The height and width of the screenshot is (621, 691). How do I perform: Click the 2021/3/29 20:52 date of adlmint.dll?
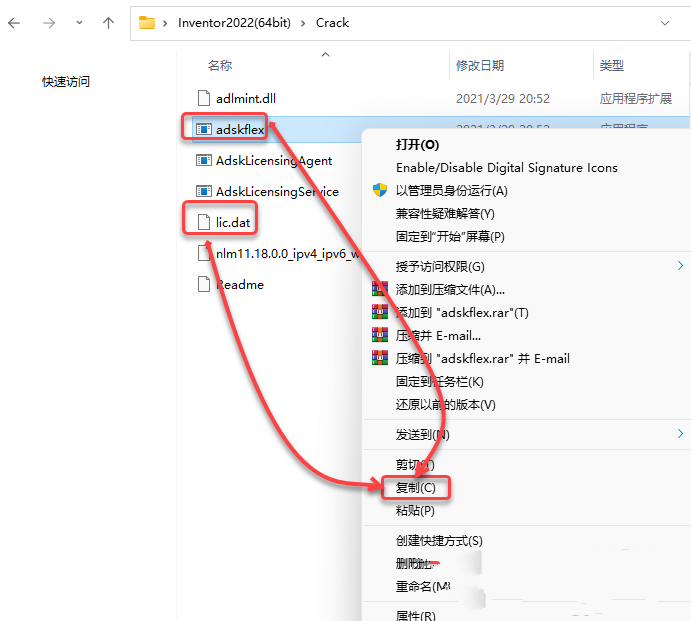tap(503, 98)
